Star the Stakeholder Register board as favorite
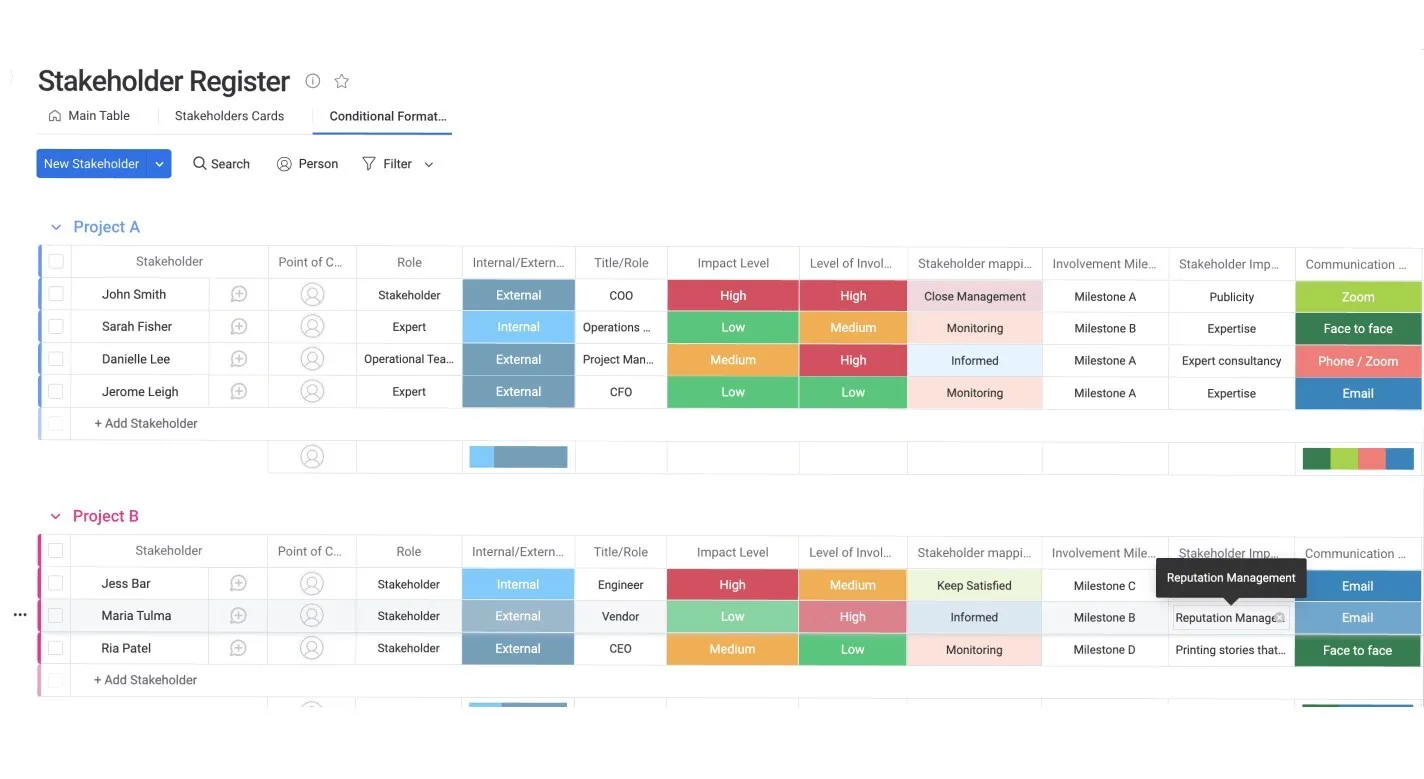 point(341,81)
